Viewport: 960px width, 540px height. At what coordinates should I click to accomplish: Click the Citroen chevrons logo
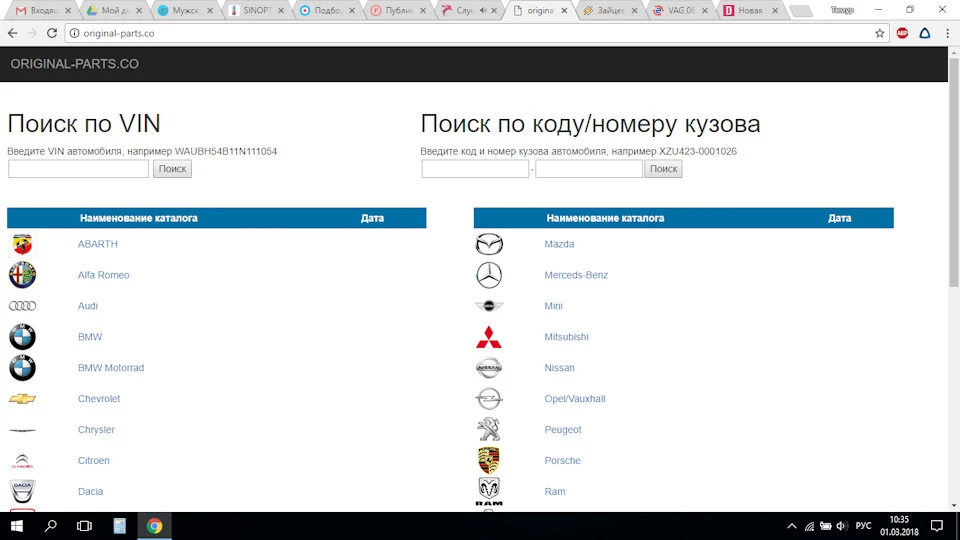click(x=22, y=460)
